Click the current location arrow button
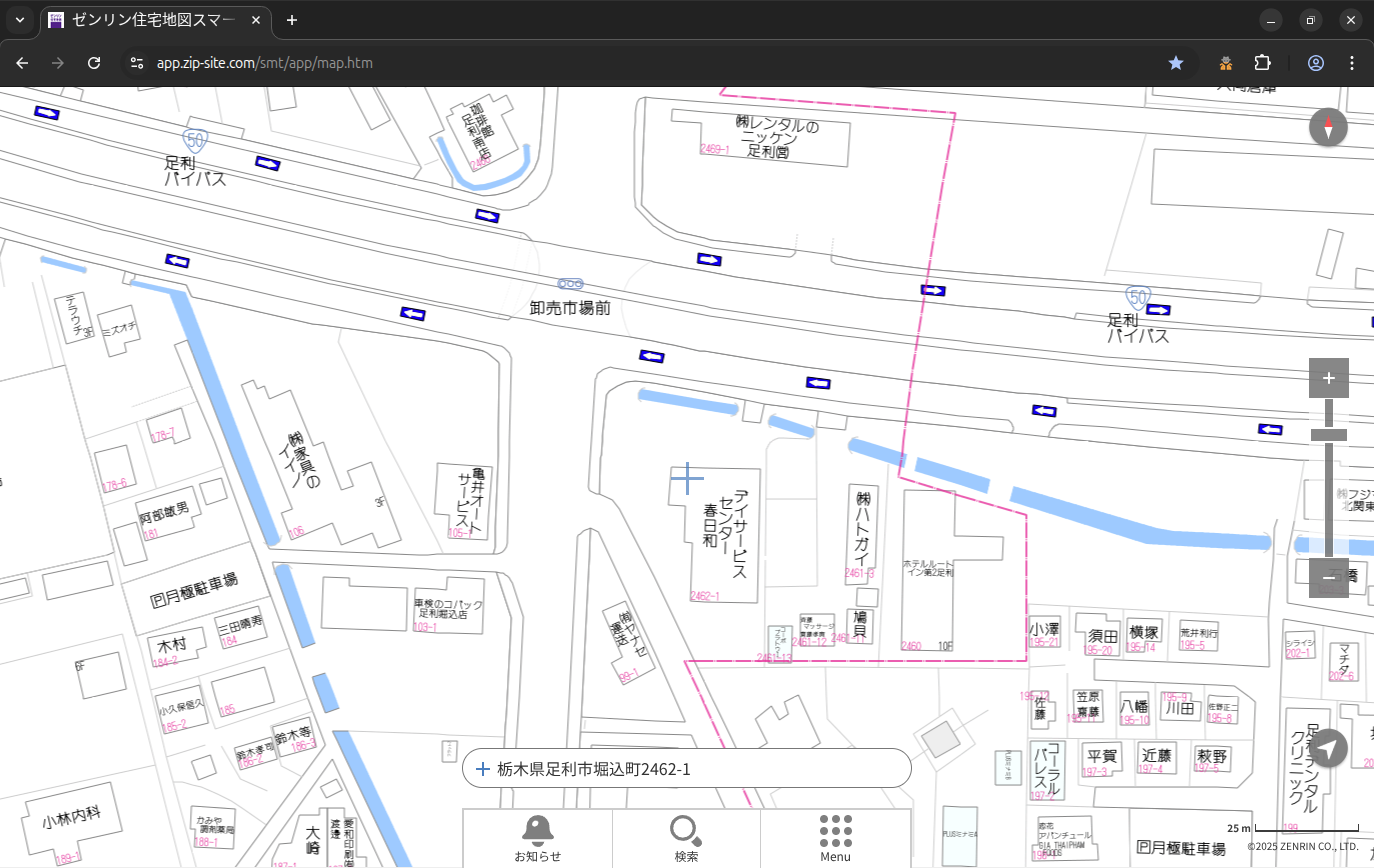This screenshot has width=1374, height=868. point(1328,748)
